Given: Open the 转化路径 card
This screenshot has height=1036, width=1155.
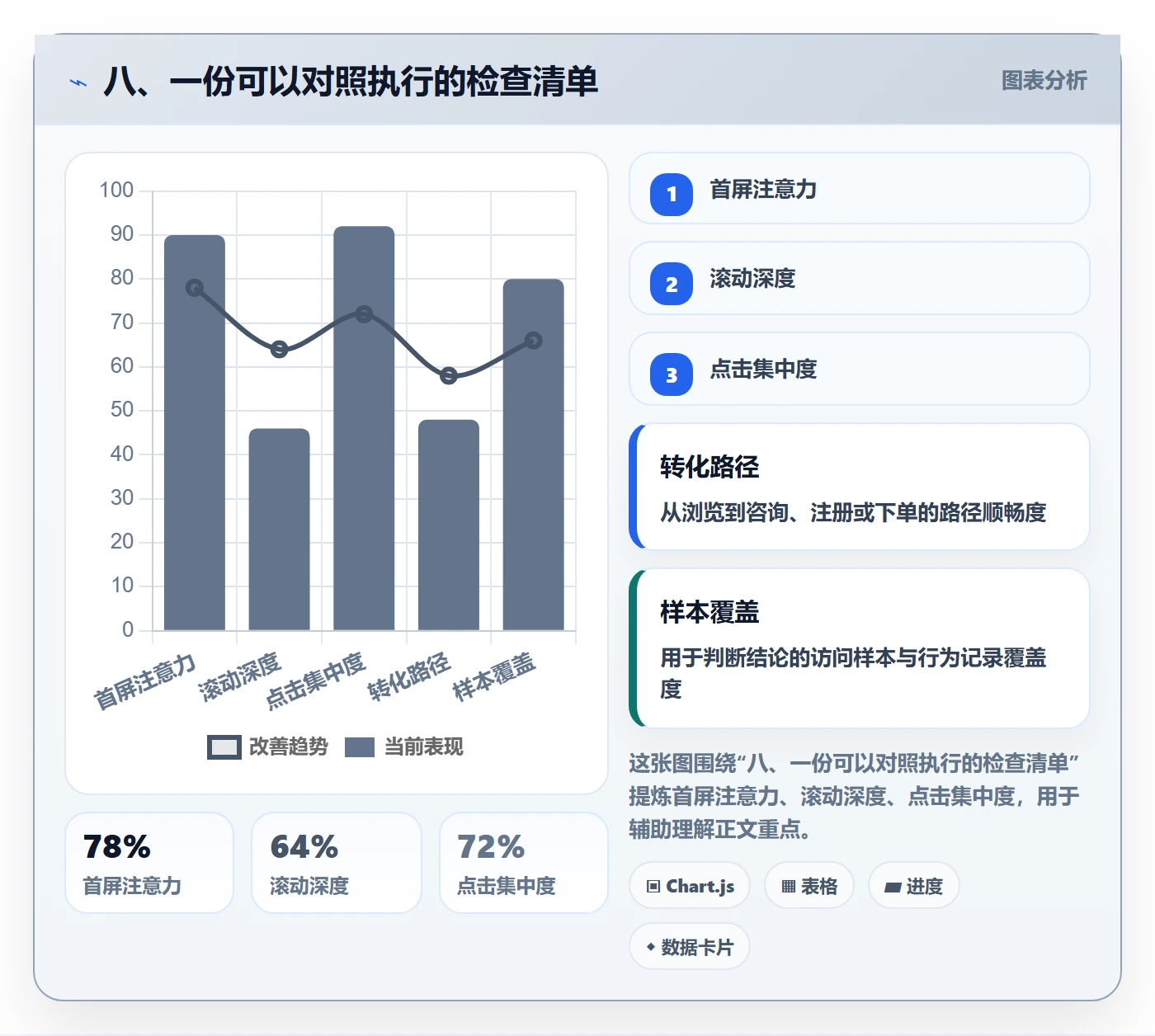Looking at the screenshot, I should pos(860,487).
